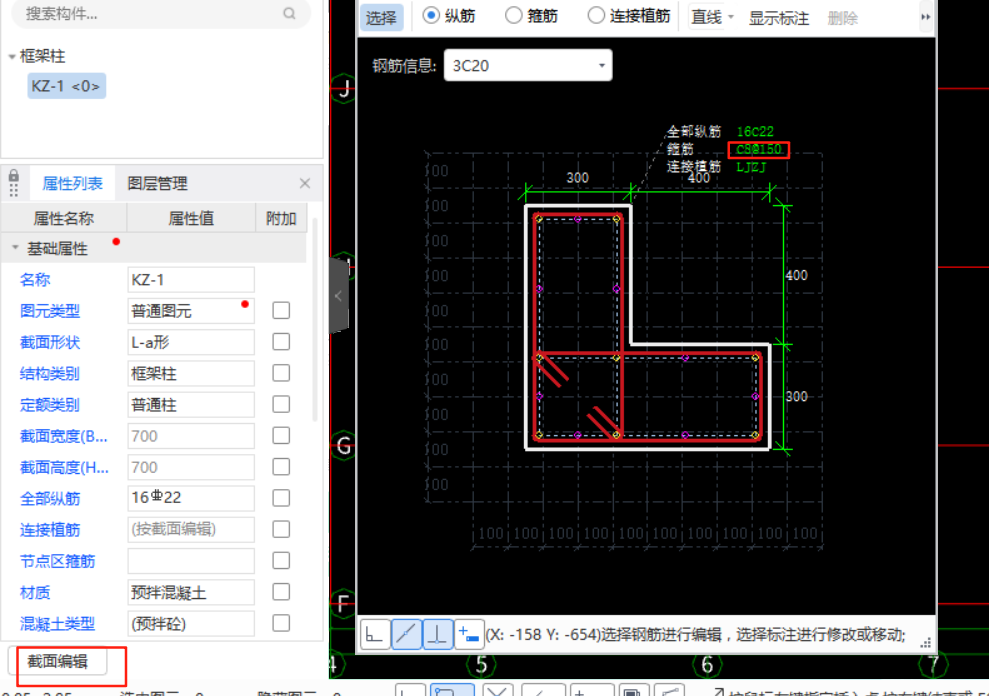This screenshot has width=989, height=696.
Task: Click the search magnifier icon
Action: [x=289, y=13]
